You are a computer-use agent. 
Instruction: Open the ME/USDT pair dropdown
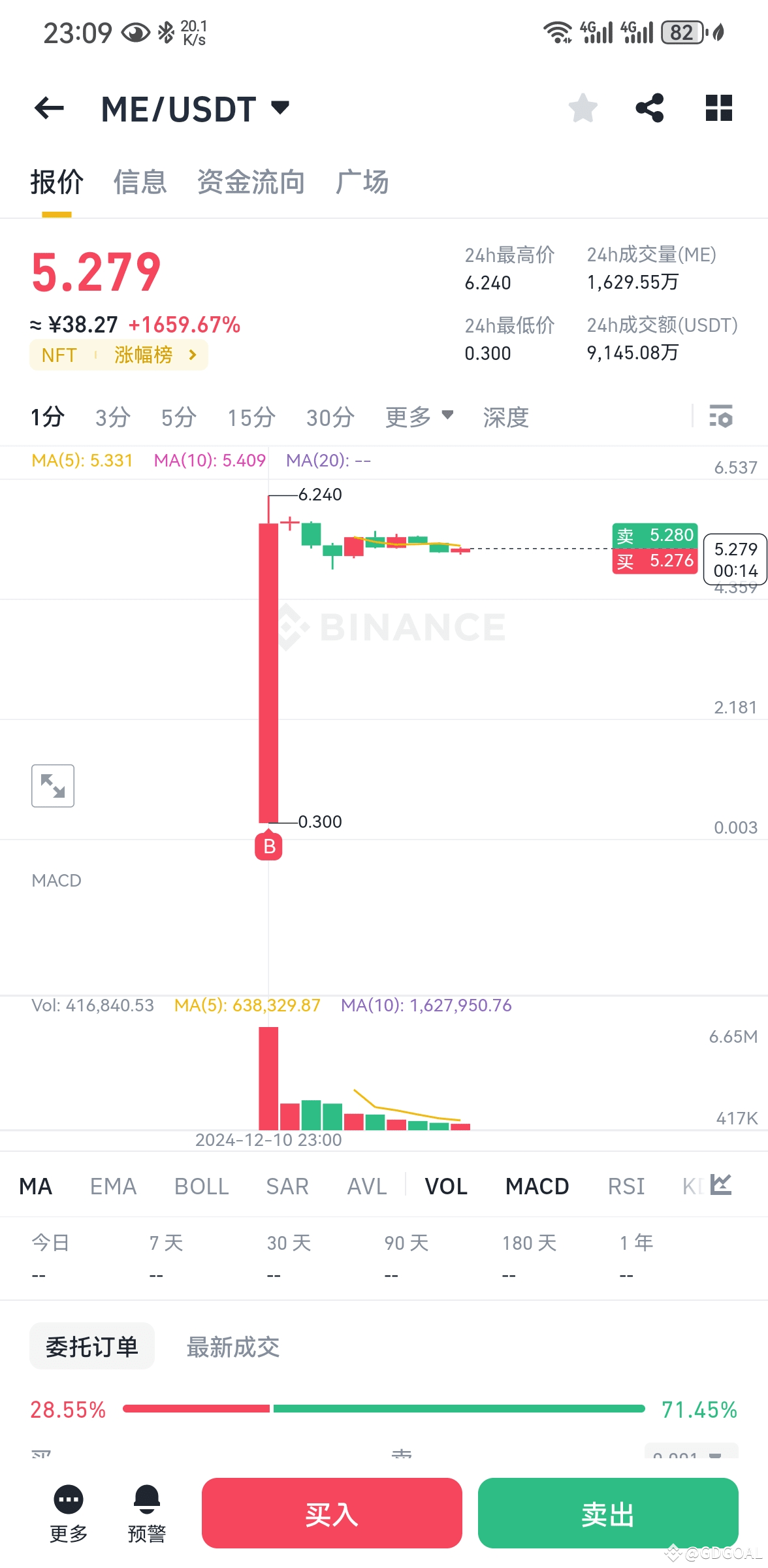pyautogui.click(x=280, y=108)
